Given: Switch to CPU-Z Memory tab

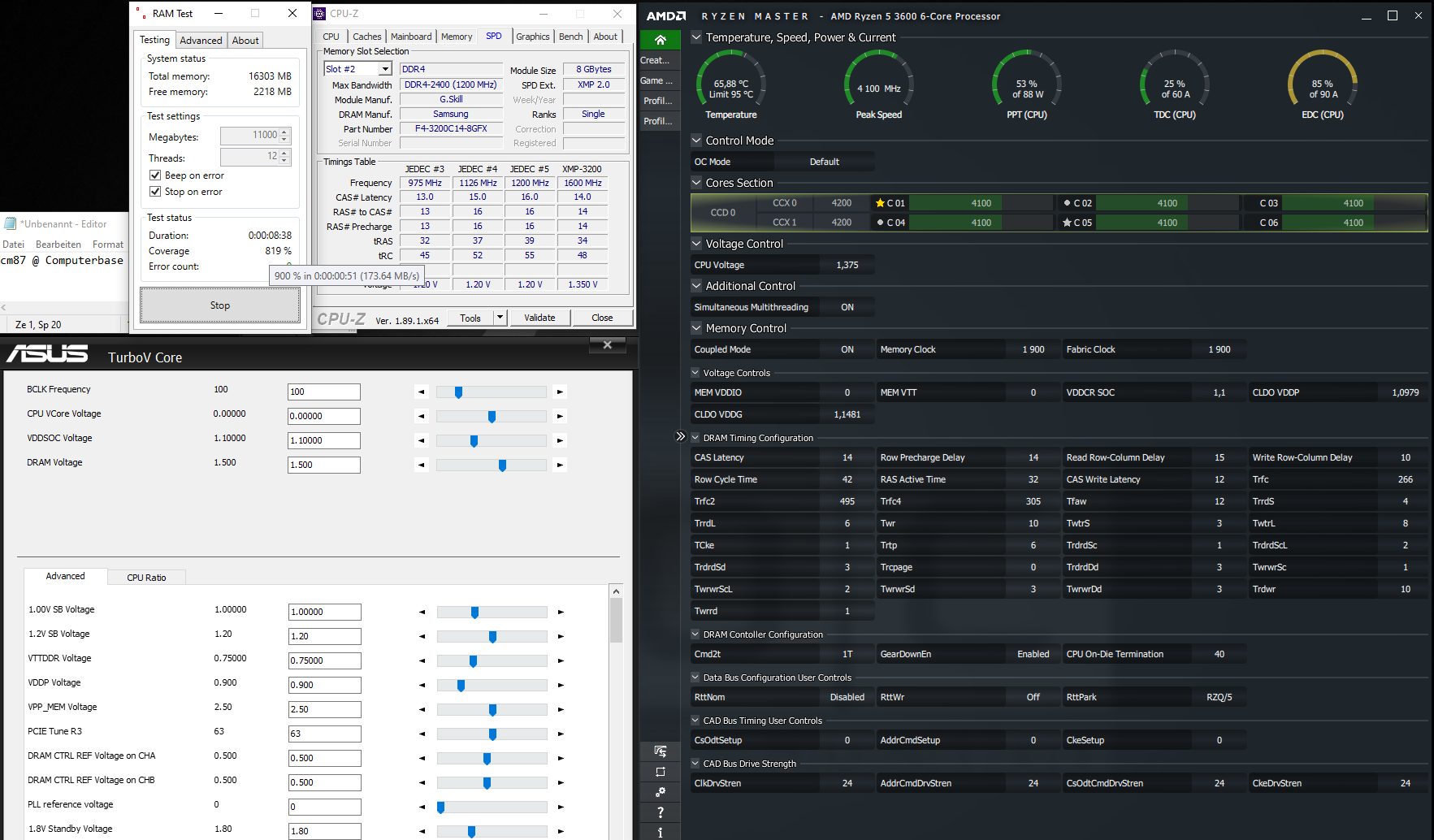Looking at the screenshot, I should click(x=457, y=37).
